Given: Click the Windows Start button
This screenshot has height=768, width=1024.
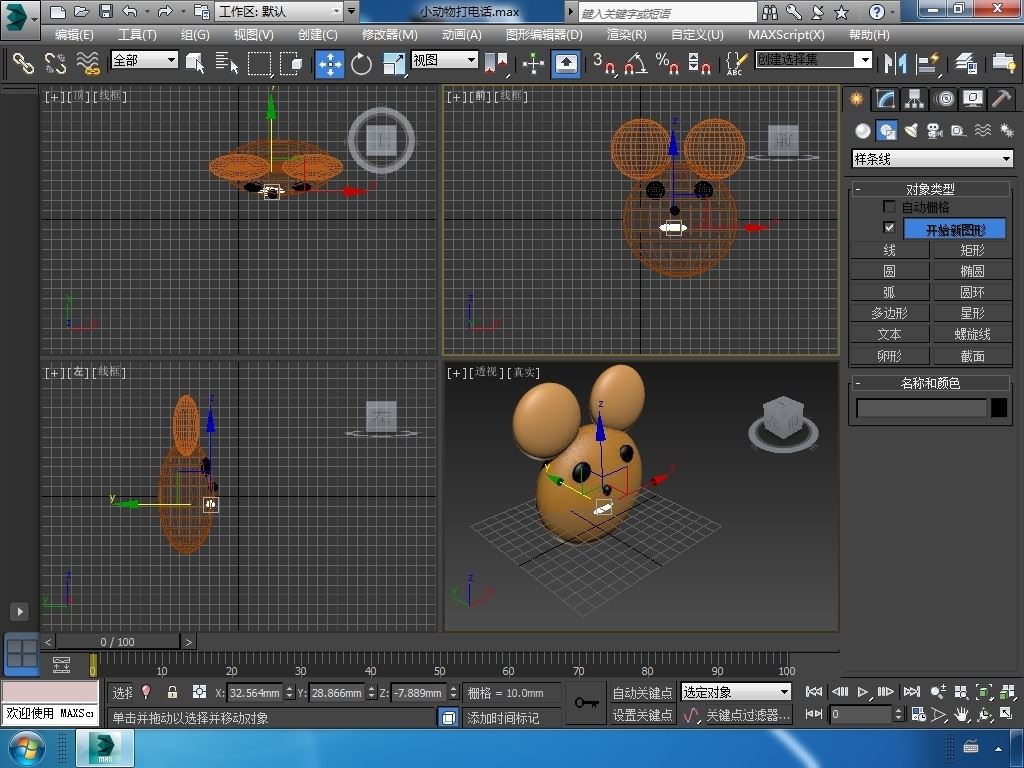Looking at the screenshot, I should [x=26, y=748].
